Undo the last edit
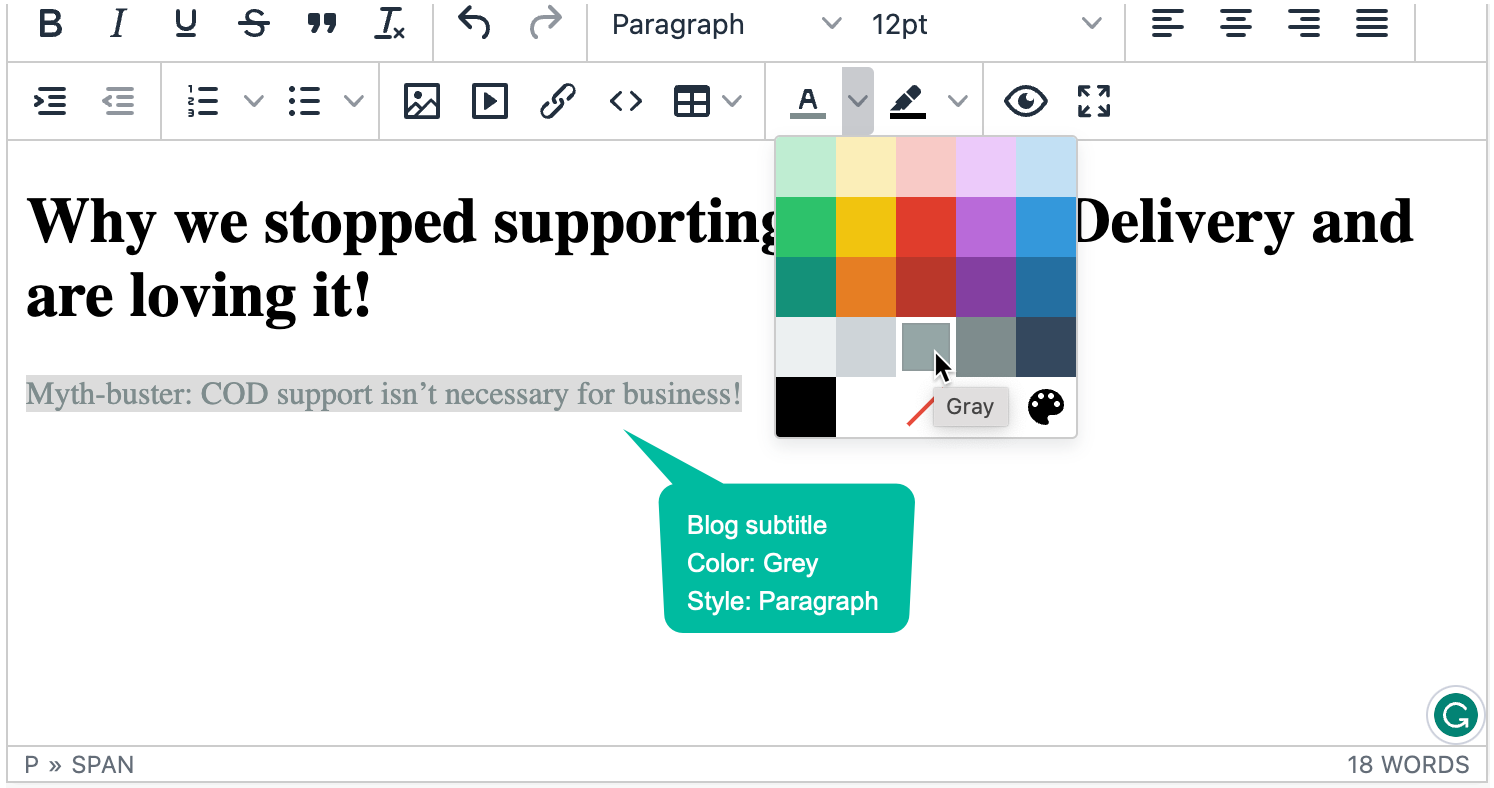The width and height of the screenshot is (1494, 788). point(473,25)
